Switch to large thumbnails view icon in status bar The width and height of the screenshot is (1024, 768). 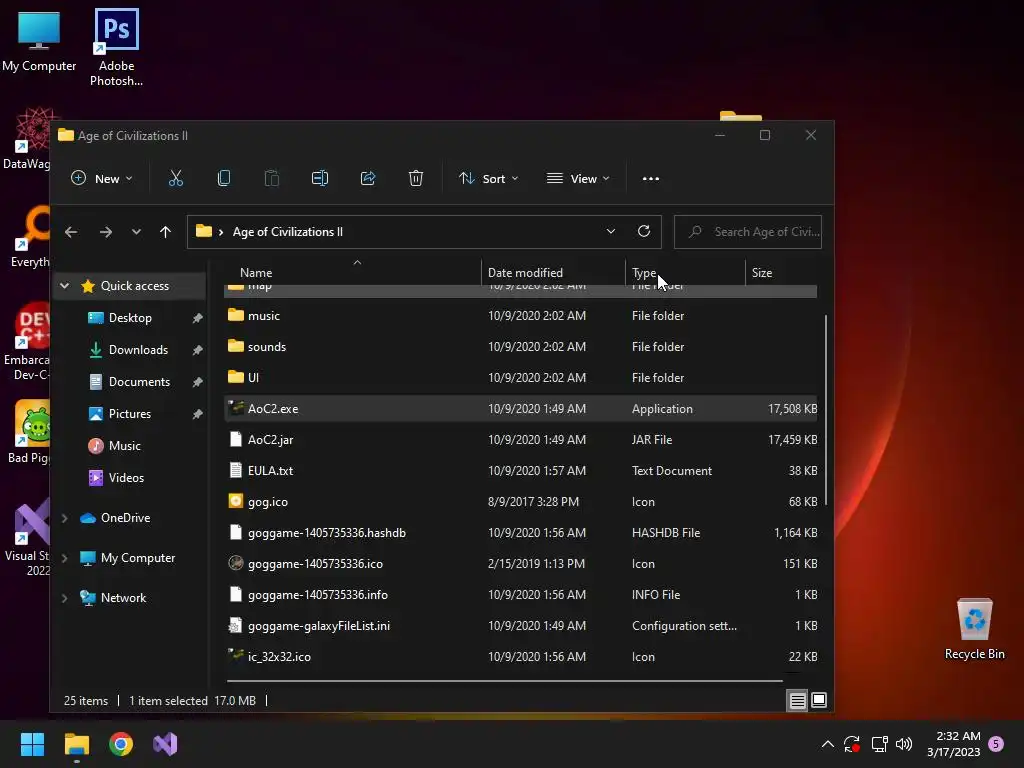819,701
